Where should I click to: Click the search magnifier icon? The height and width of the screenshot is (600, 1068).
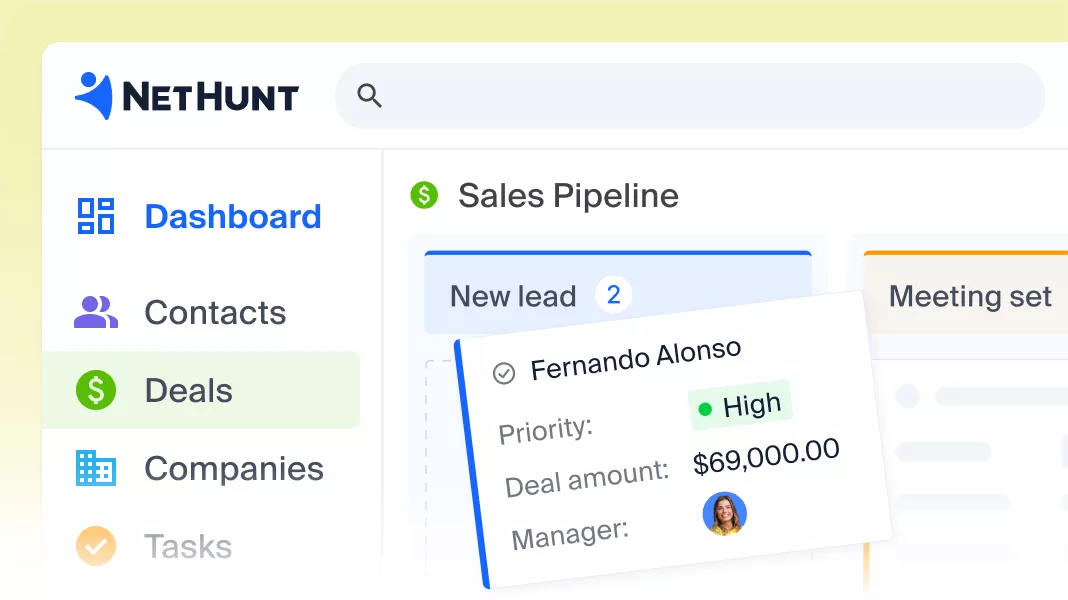369,95
